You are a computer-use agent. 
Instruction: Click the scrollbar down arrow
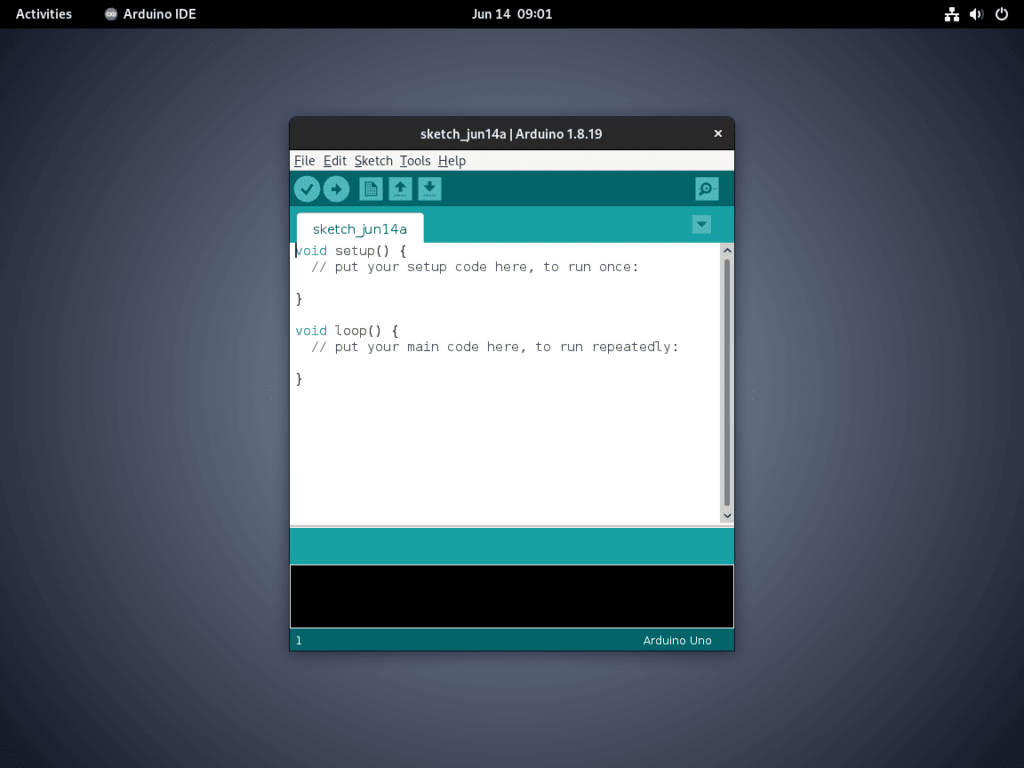pos(727,515)
